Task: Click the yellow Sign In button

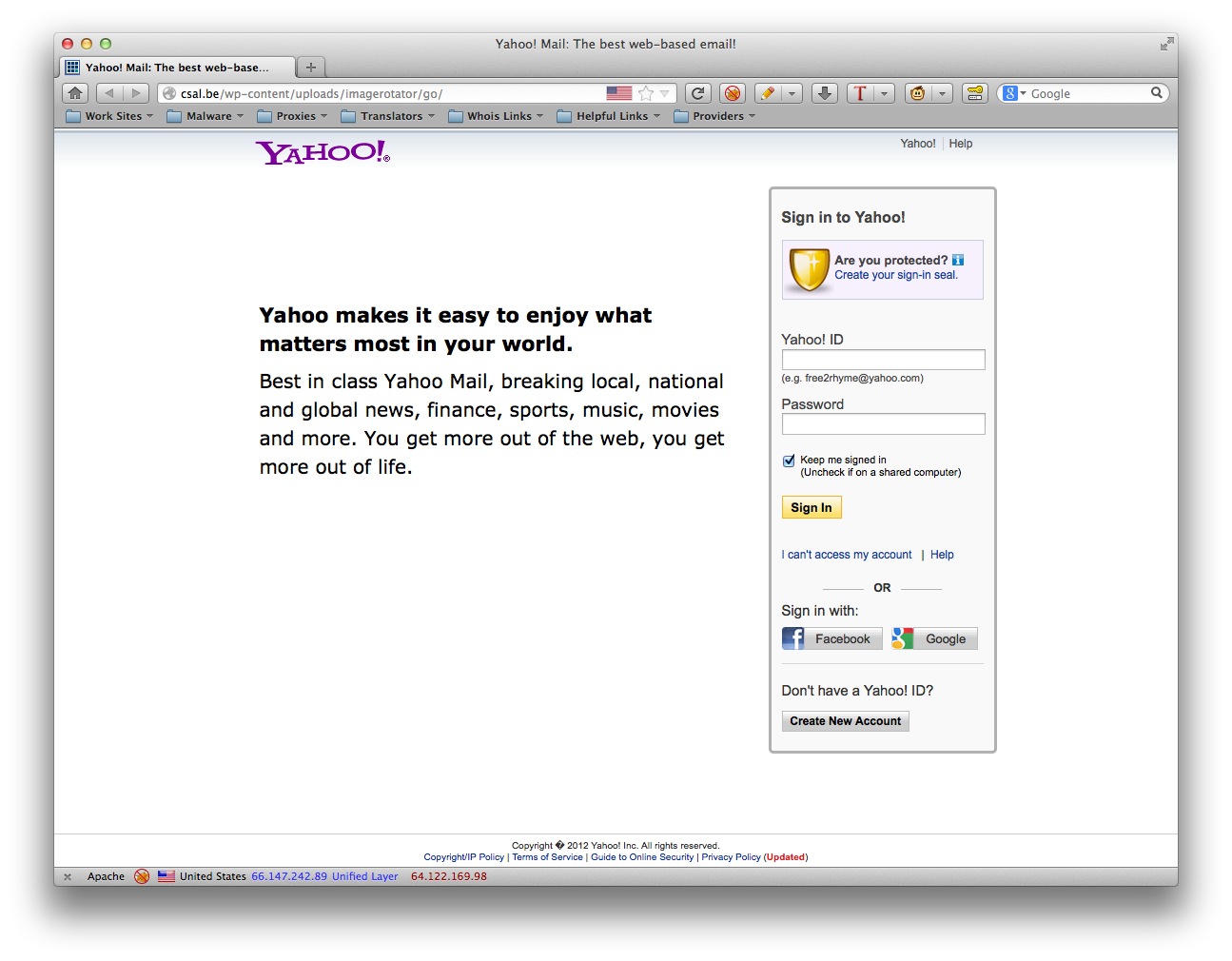Action: [x=812, y=507]
